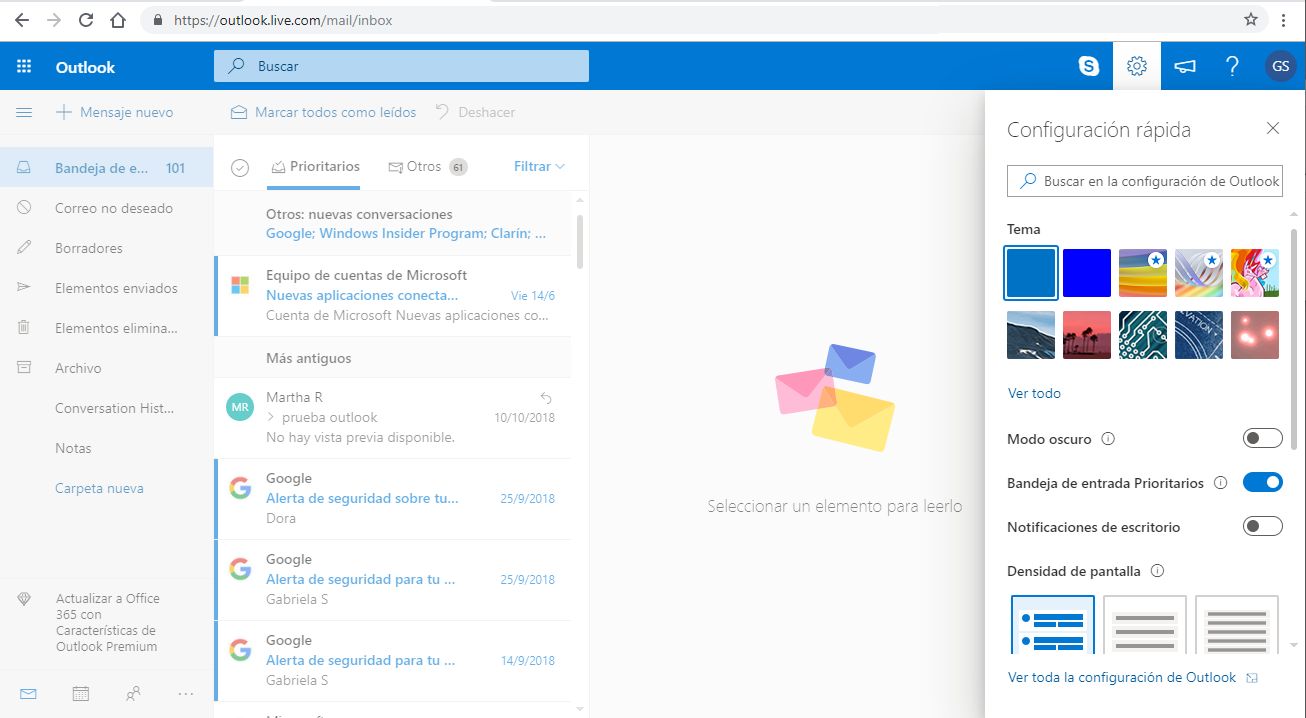
Task: Open the People module icon
Action: (x=133, y=693)
